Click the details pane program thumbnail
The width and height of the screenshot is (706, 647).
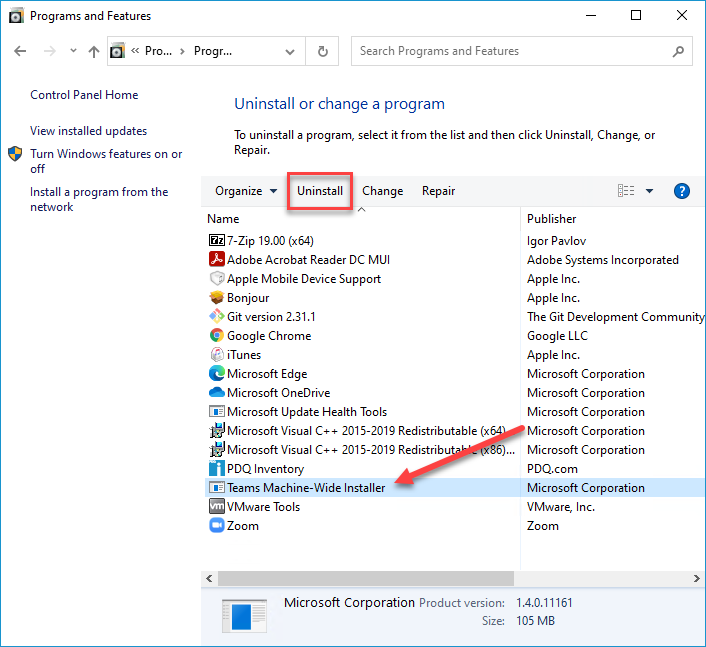244,615
